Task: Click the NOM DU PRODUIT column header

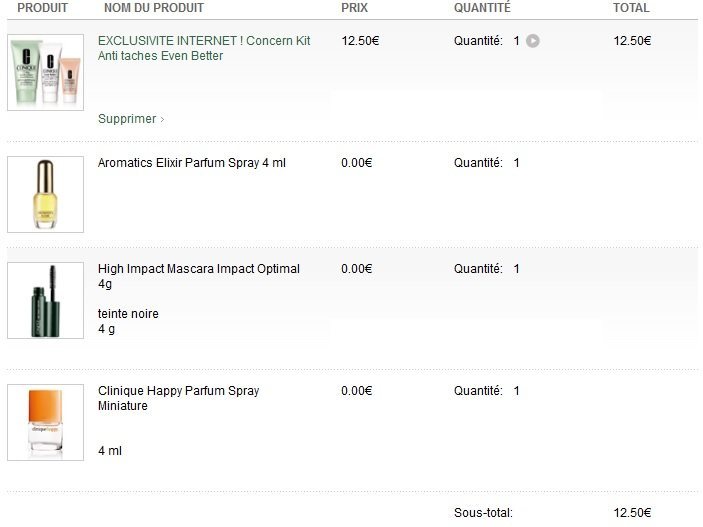Action: (x=153, y=8)
